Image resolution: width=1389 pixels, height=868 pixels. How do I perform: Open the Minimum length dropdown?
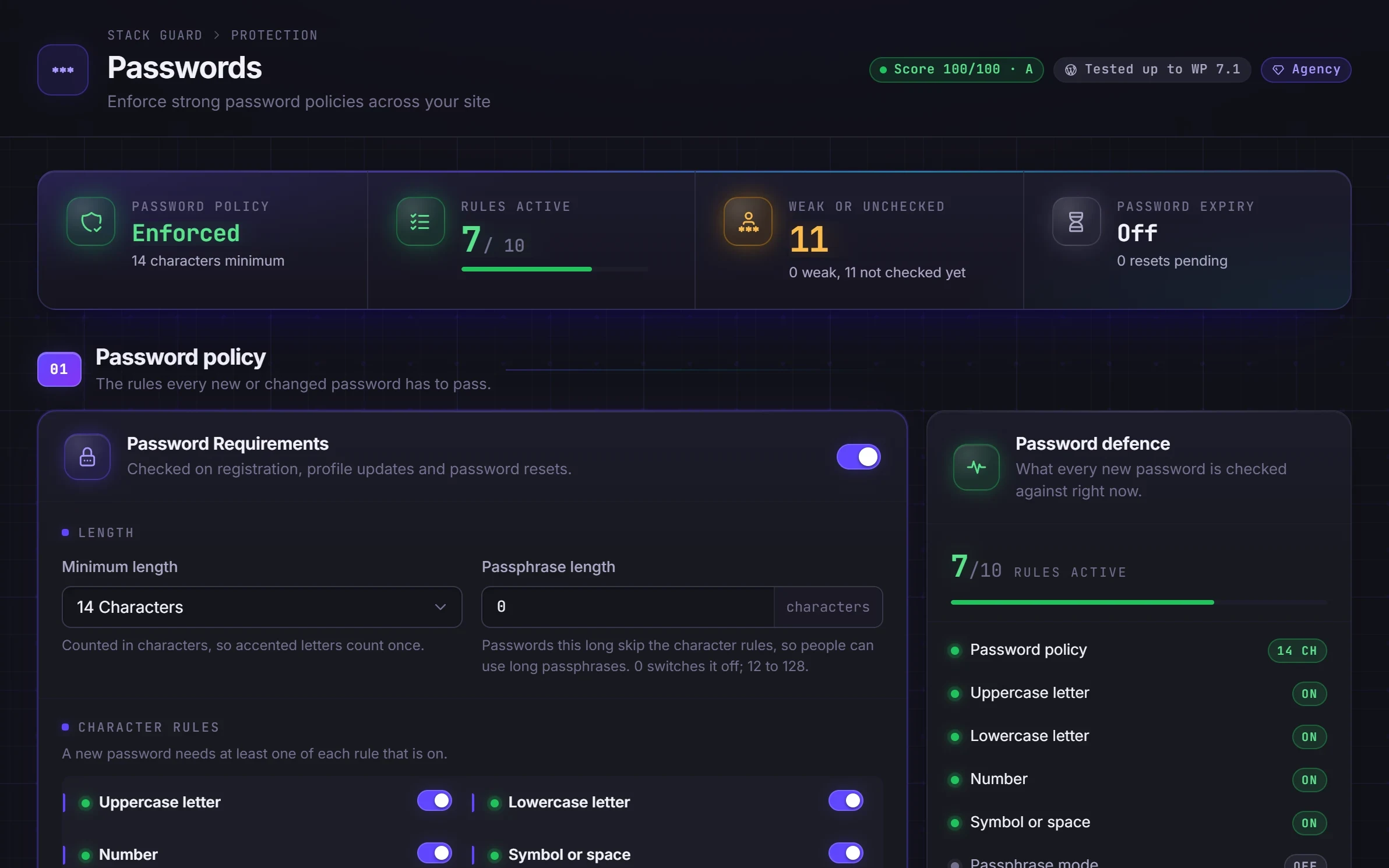pyautogui.click(x=262, y=607)
